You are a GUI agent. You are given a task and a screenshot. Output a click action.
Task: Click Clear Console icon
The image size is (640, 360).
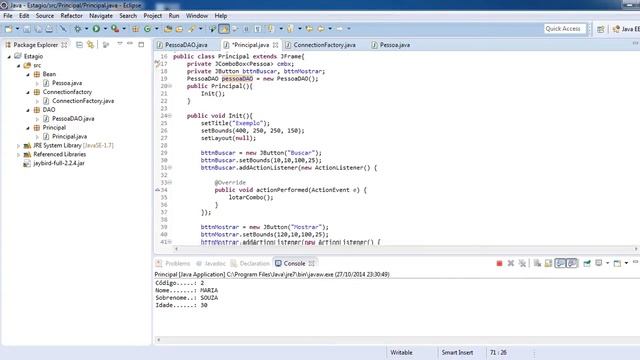(x=537, y=264)
